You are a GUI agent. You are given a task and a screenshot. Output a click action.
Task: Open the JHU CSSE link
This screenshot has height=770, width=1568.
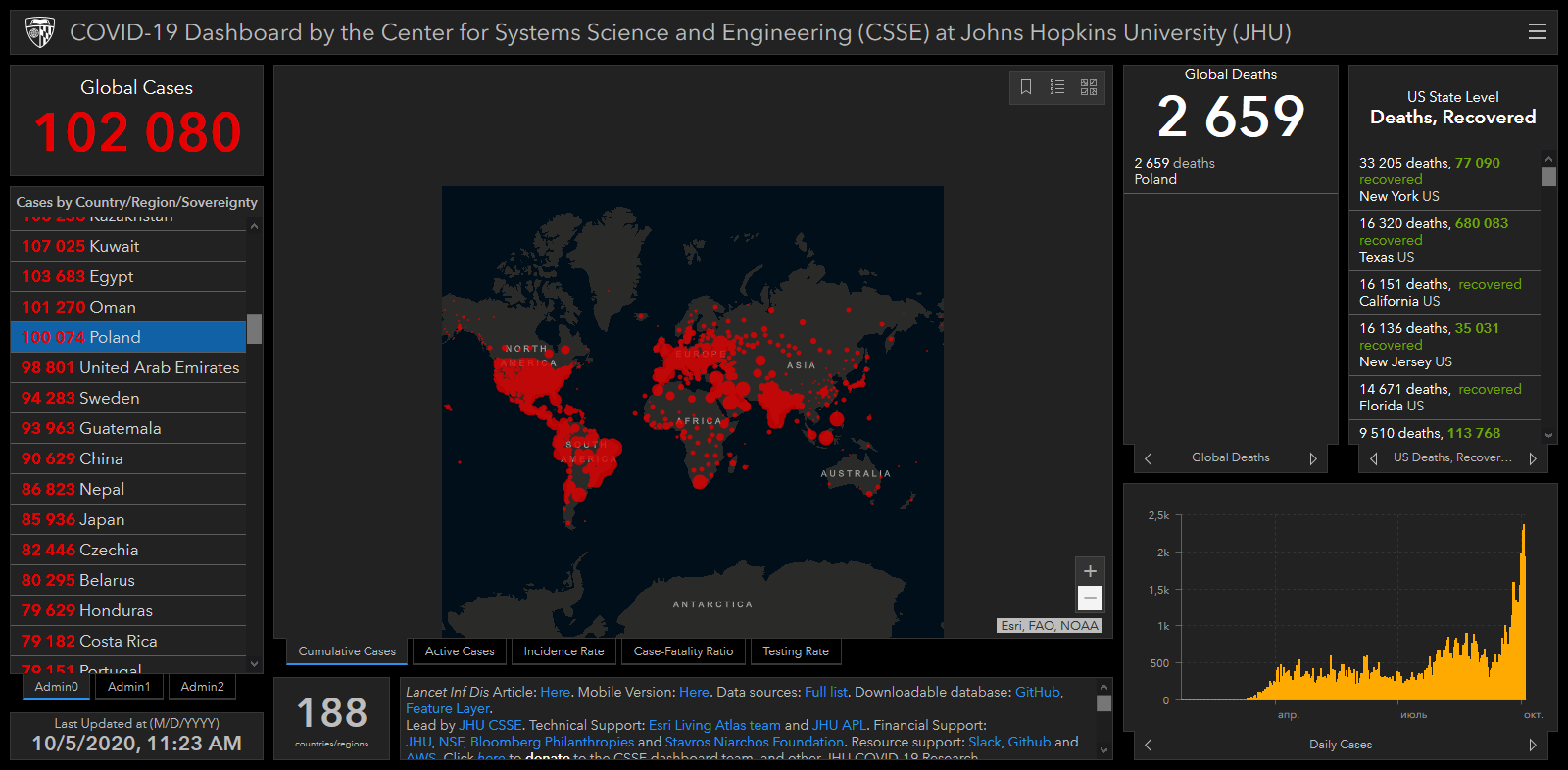click(490, 725)
